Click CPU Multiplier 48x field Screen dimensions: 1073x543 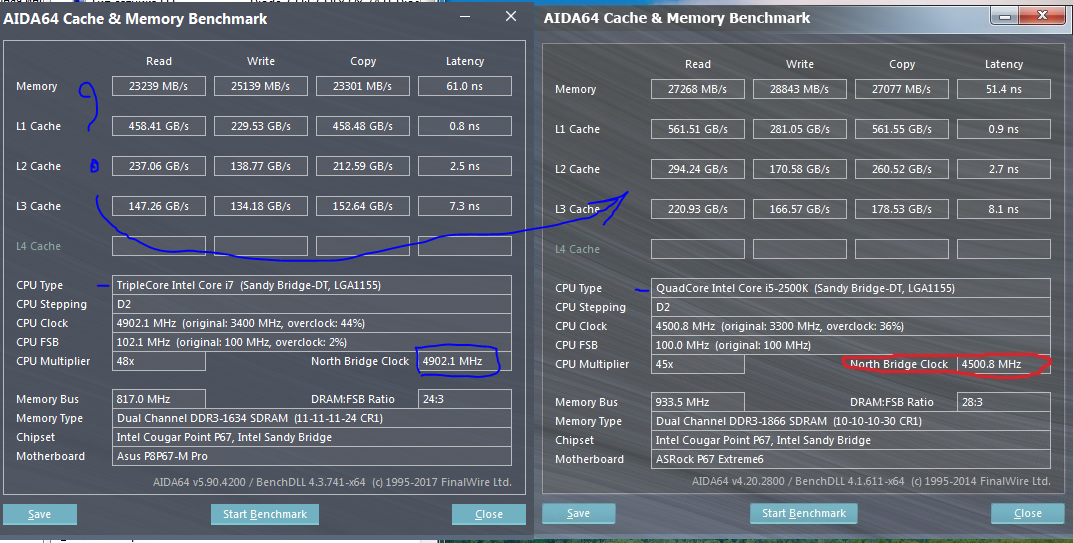point(159,361)
